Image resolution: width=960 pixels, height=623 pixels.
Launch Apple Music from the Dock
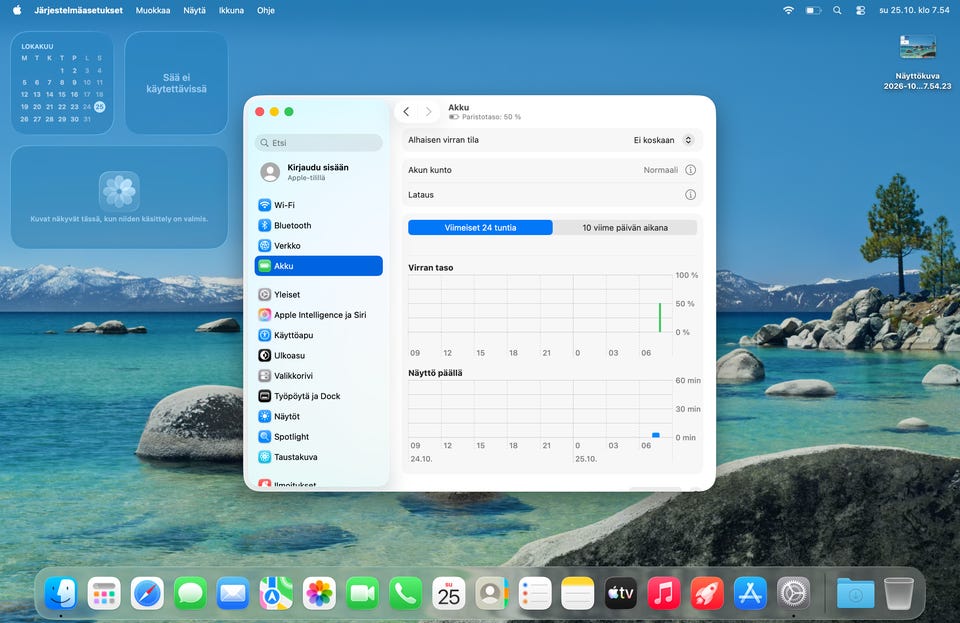pyautogui.click(x=664, y=593)
